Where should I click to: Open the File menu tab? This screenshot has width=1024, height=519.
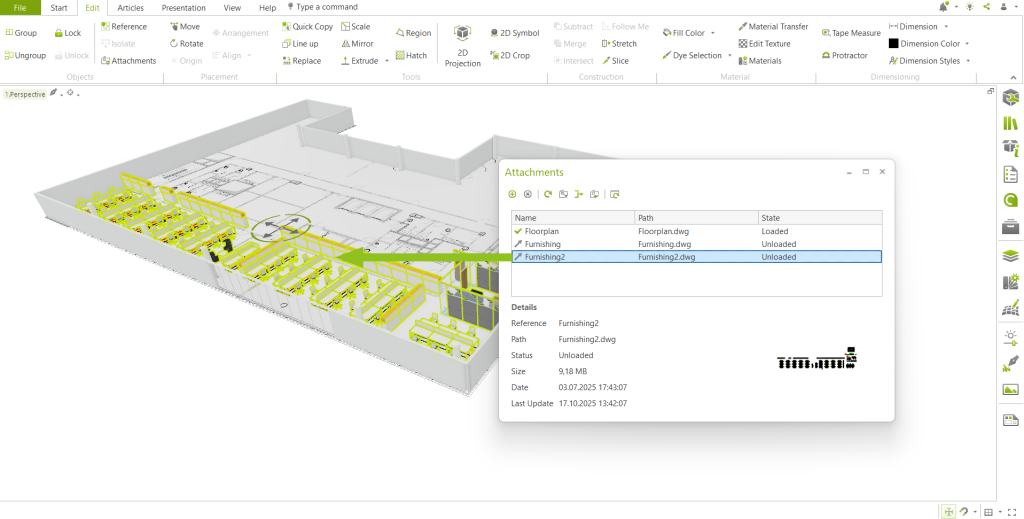20,7
